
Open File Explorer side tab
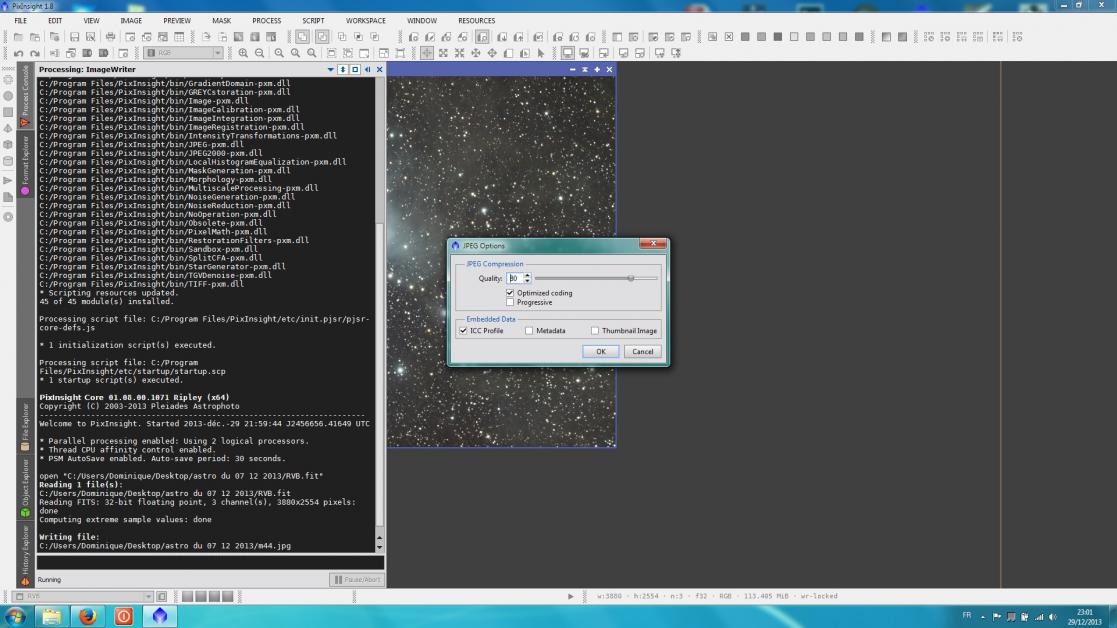(x=25, y=426)
